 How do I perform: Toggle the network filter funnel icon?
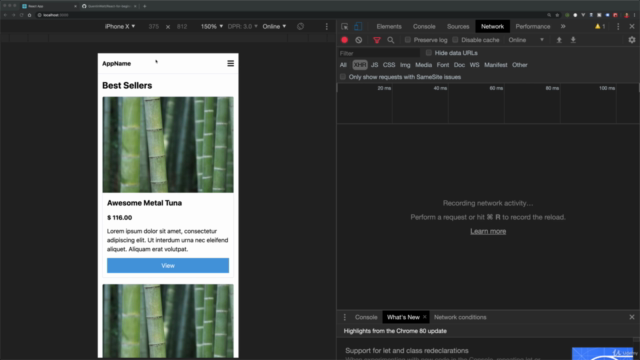[x=377, y=40]
